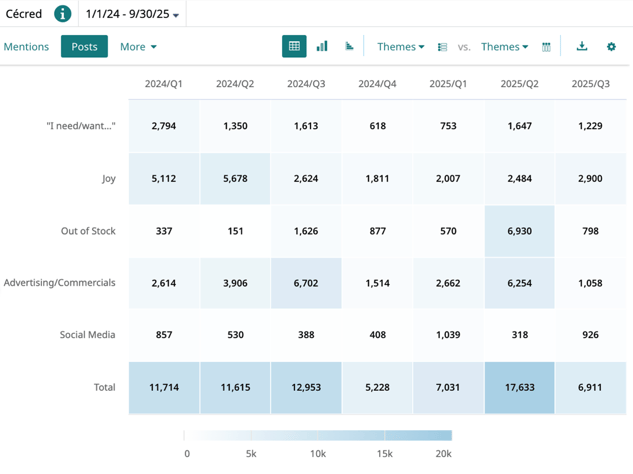
Task: Switch to table grid view
Action: (294, 46)
